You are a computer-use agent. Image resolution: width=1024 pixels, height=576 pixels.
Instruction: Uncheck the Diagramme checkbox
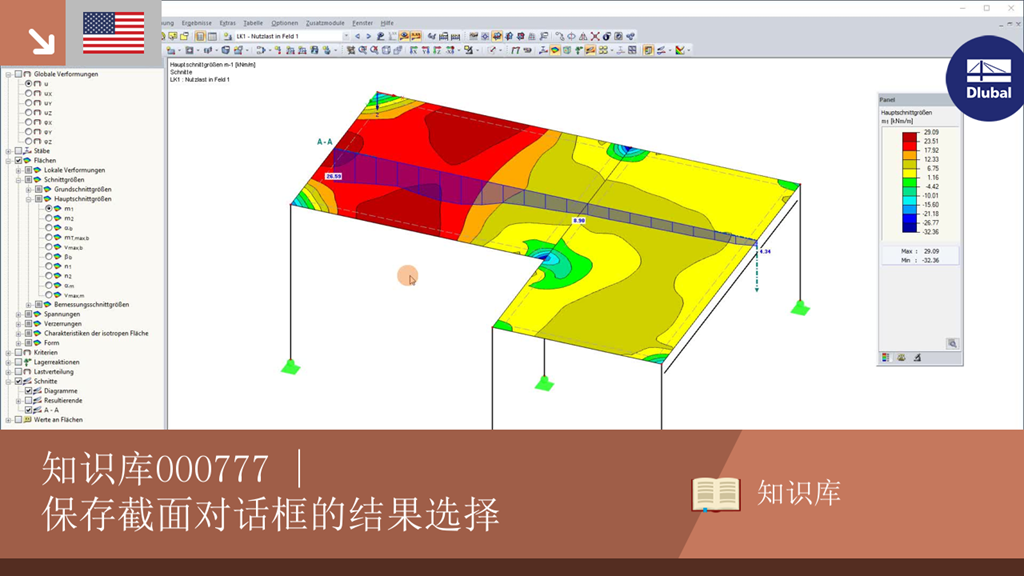pos(29,391)
